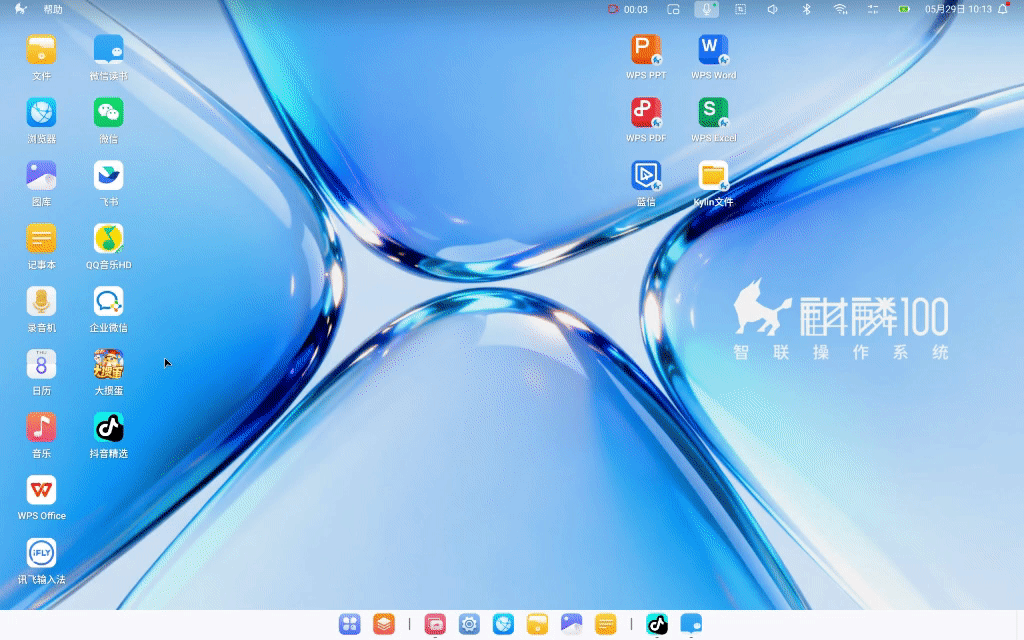
Task: Open the Kylin文件 desktop shortcut
Action: (x=713, y=176)
